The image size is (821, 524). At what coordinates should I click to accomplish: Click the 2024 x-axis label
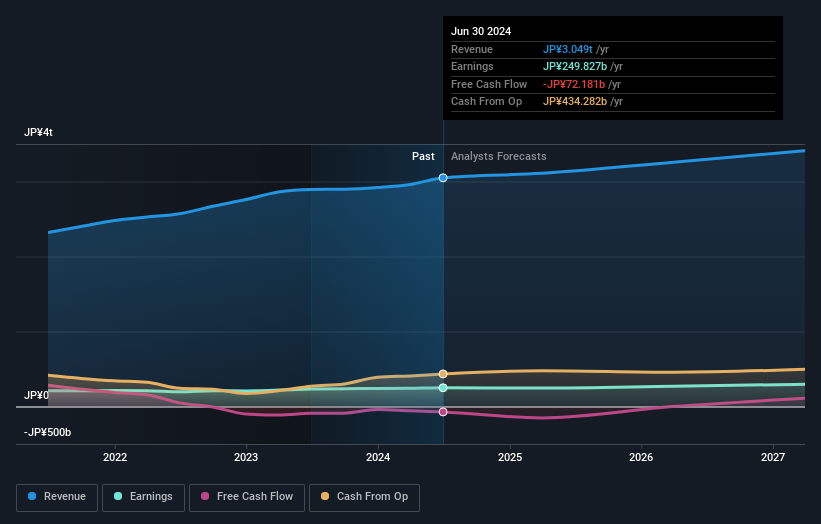click(x=378, y=458)
